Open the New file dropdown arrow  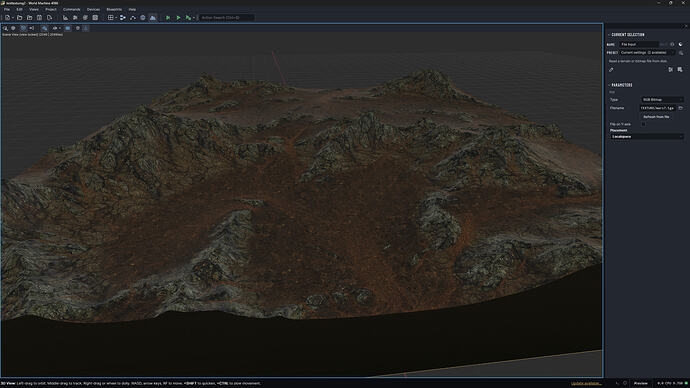click(13, 18)
